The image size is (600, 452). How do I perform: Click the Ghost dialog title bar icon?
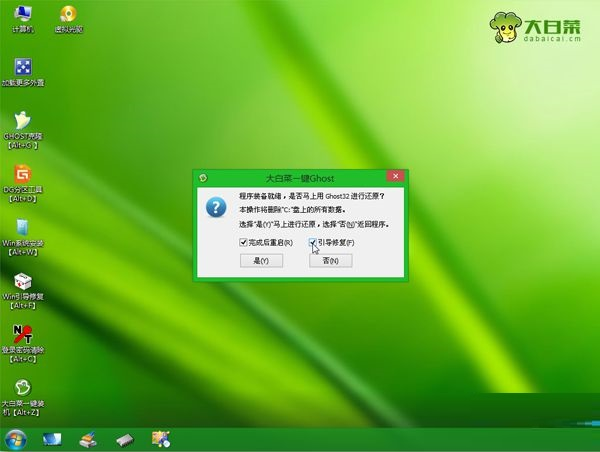pos(203,177)
